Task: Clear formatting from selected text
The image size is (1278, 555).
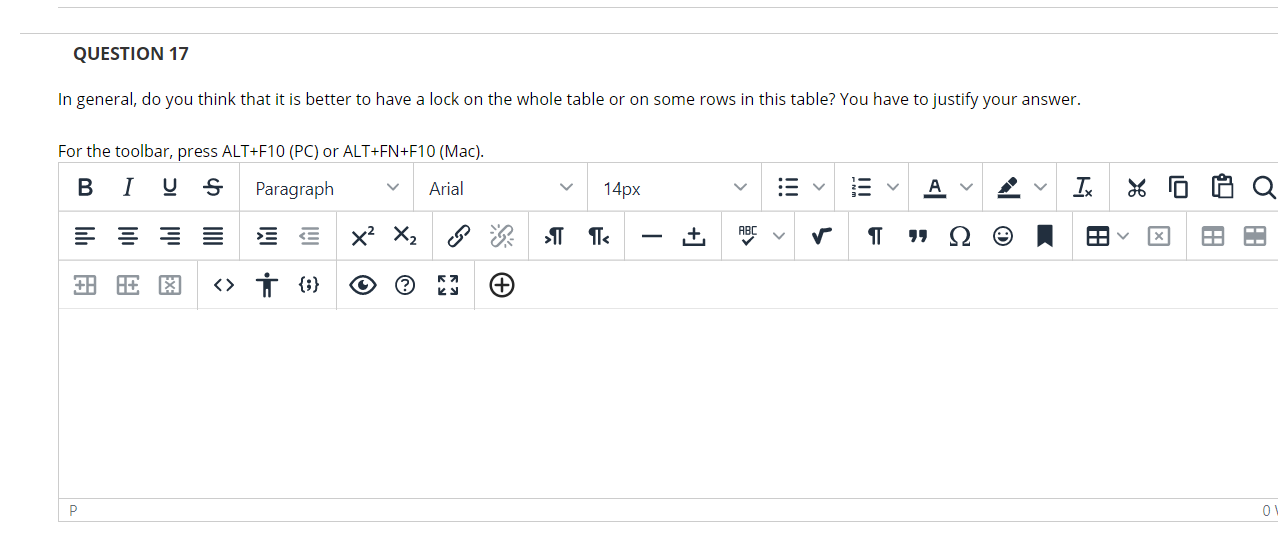Action: coord(1082,188)
